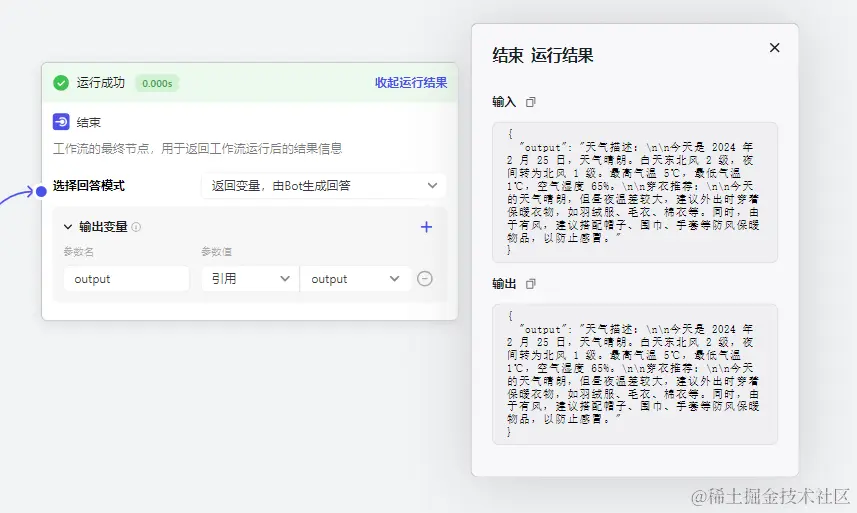Screen dimensions: 857x513
Task: Copy the 输入 content with its copy icon
Action: [x=530, y=102]
